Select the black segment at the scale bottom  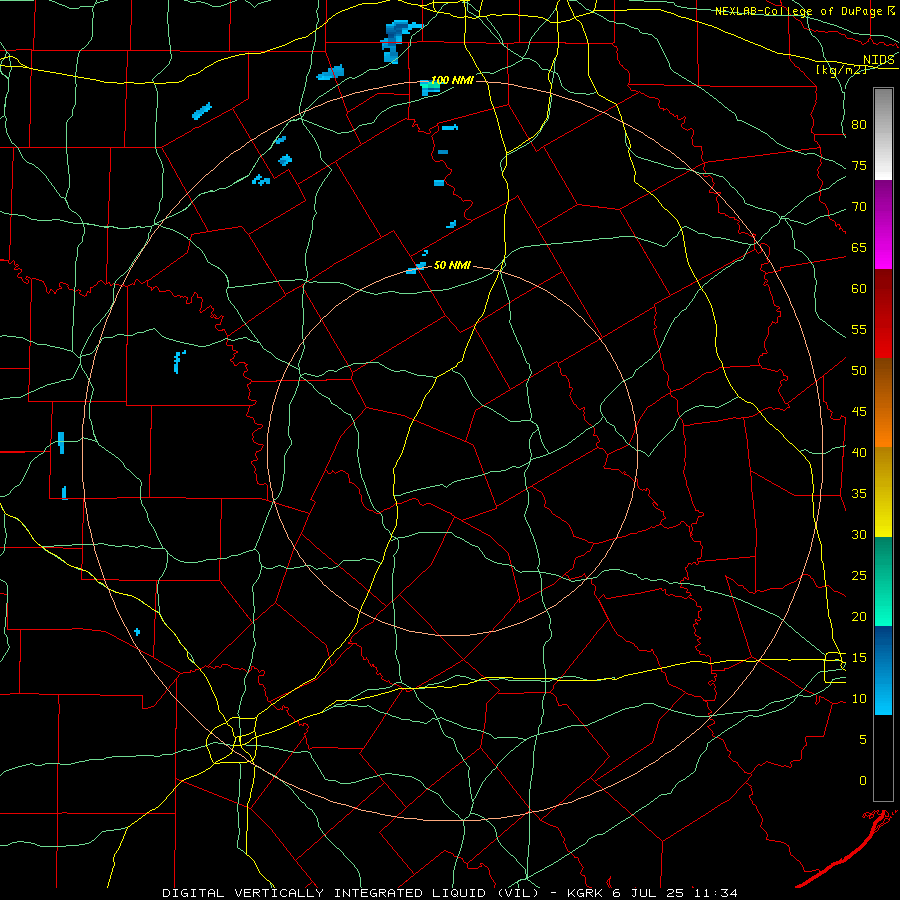pos(883,758)
